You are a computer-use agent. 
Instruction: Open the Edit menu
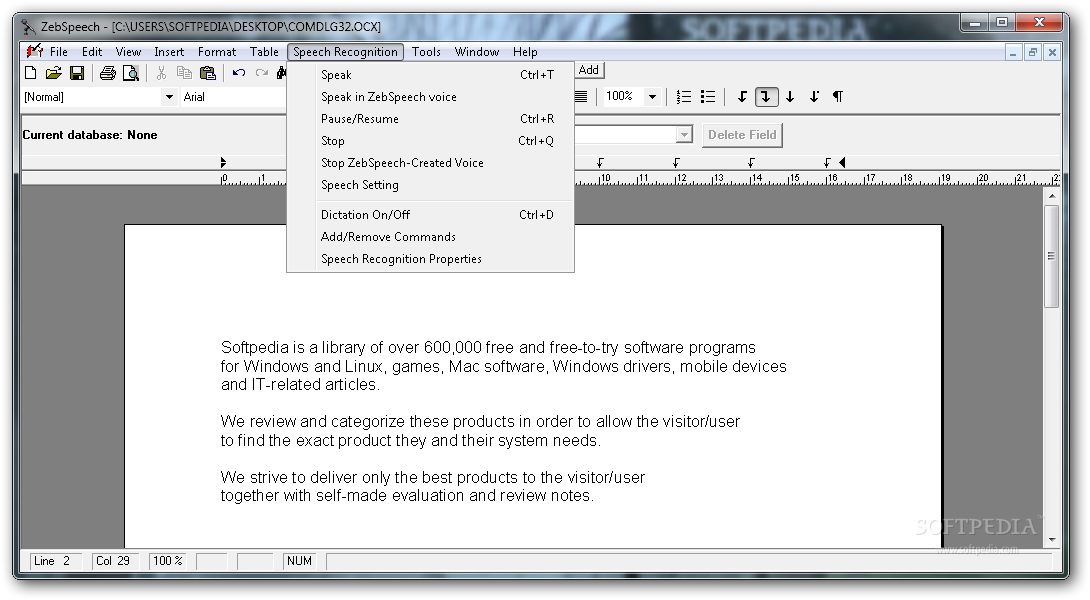click(92, 51)
